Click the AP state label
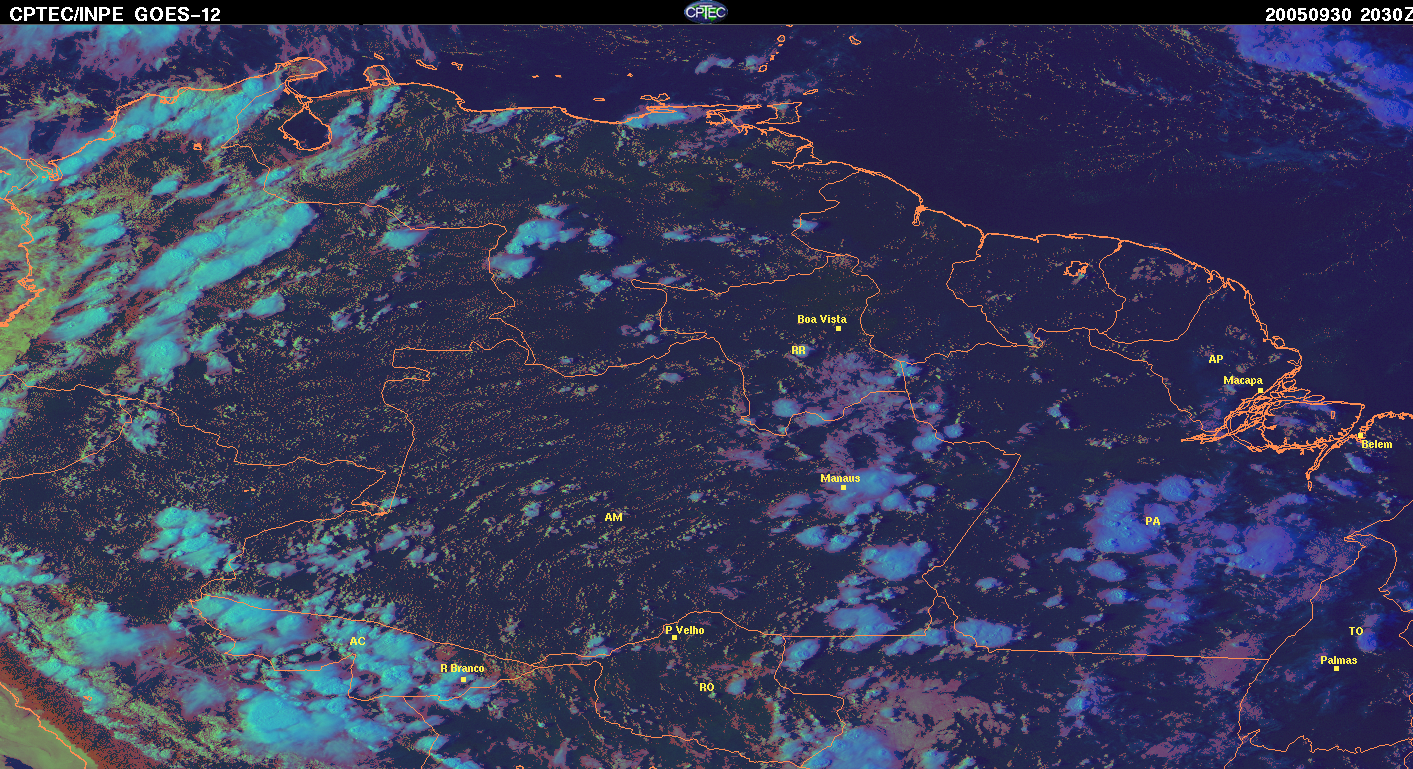 pos(1215,359)
